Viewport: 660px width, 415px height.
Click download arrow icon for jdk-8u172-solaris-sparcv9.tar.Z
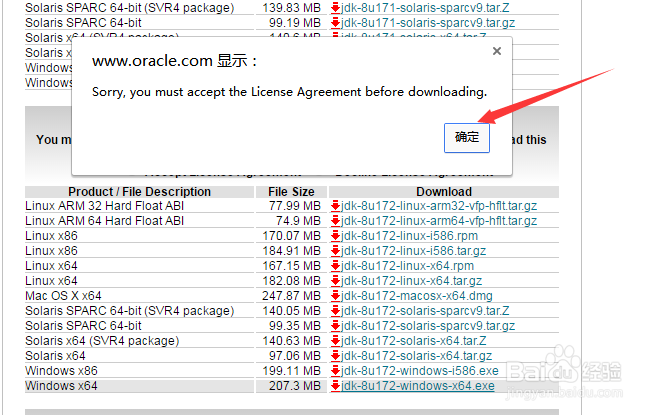[335, 311]
